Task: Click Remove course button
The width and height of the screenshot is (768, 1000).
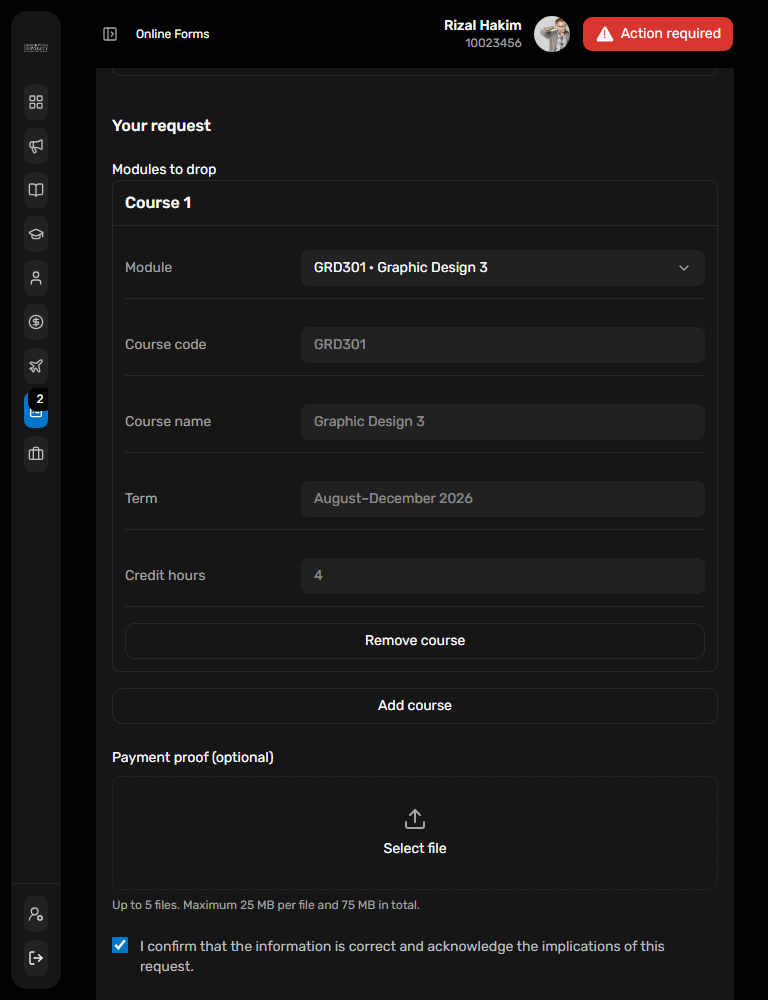Action: [415, 641]
